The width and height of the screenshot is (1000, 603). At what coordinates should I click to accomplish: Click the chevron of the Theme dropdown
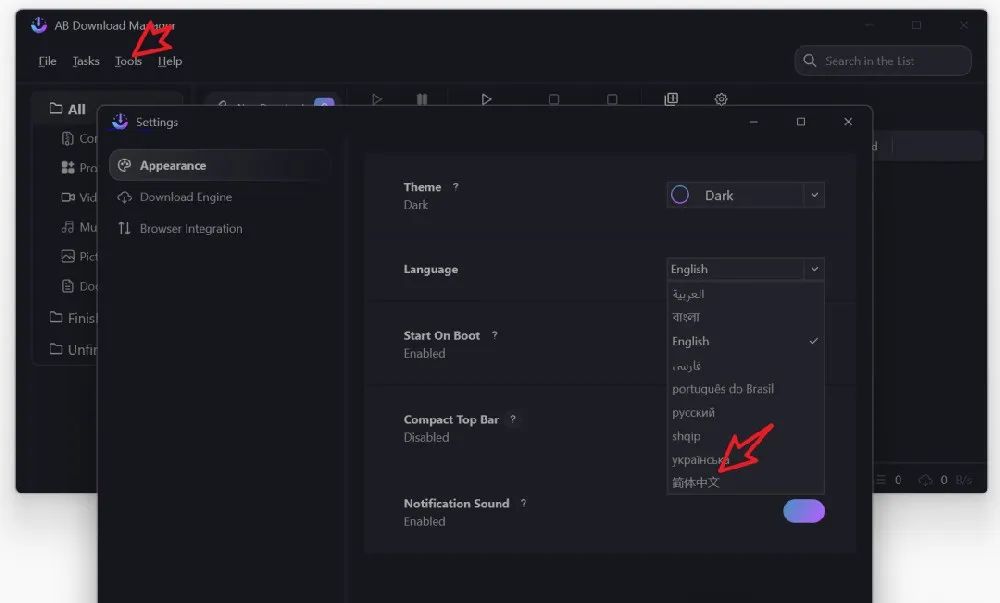814,195
